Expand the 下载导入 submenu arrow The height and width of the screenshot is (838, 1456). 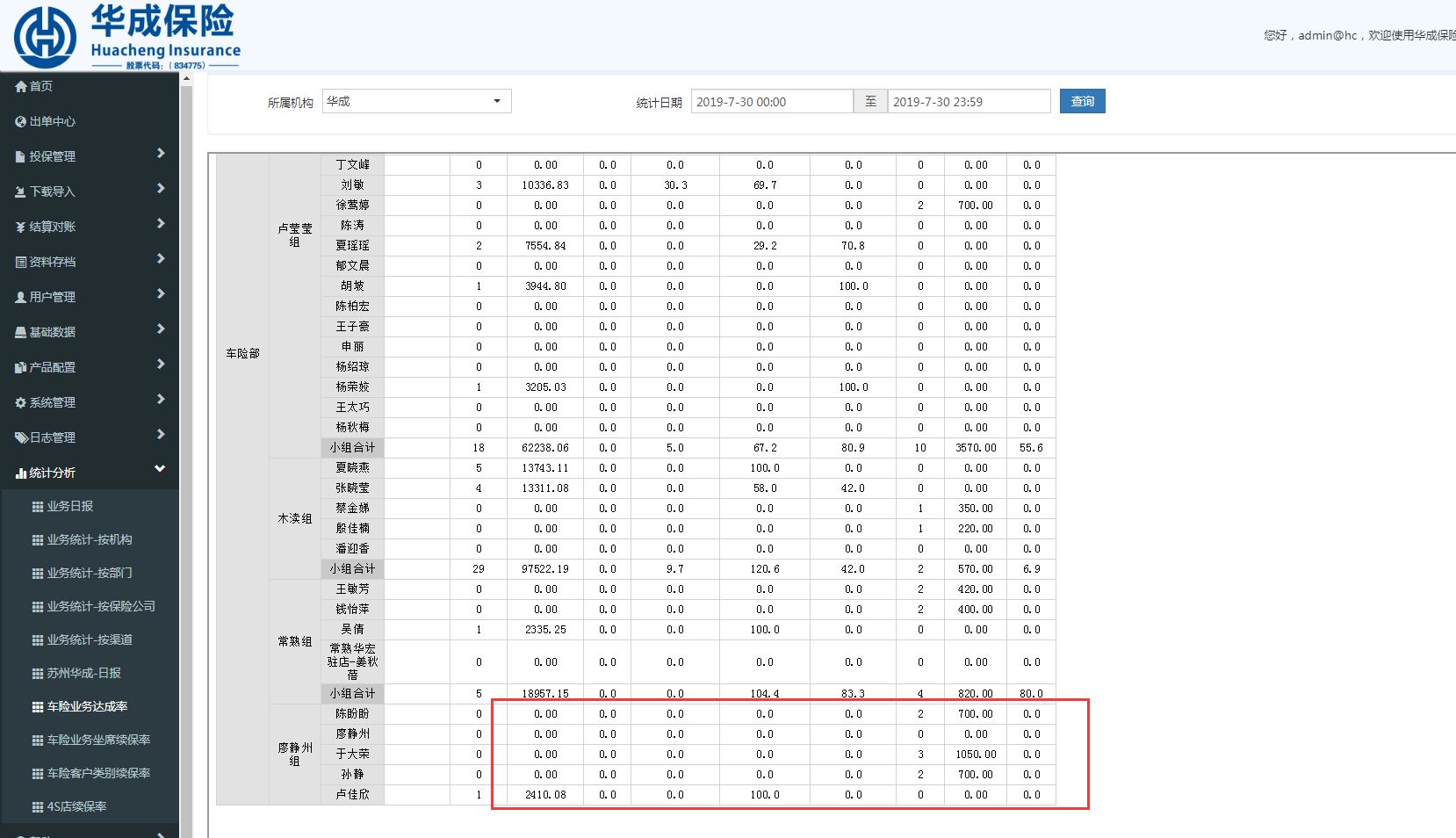pyautogui.click(x=161, y=188)
